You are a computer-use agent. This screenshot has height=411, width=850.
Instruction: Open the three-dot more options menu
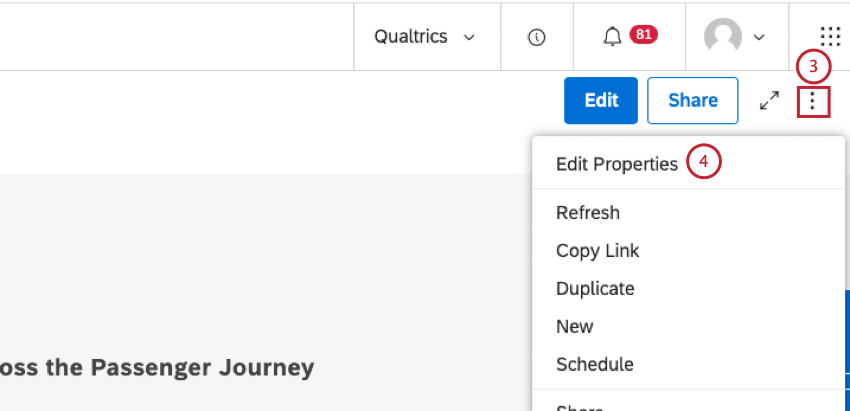[x=814, y=100]
